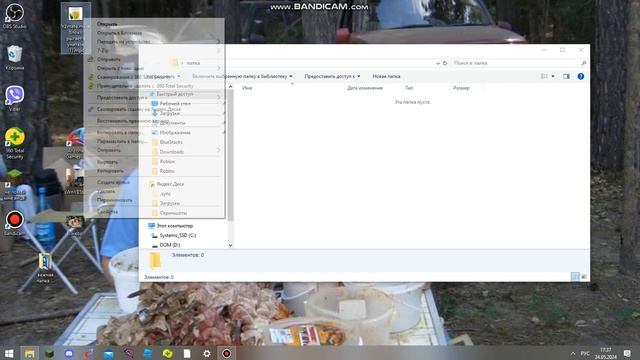Click Bandicam record icon in taskbar
The width and height of the screenshot is (640, 360).
pyautogui.click(x=227, y=353)
